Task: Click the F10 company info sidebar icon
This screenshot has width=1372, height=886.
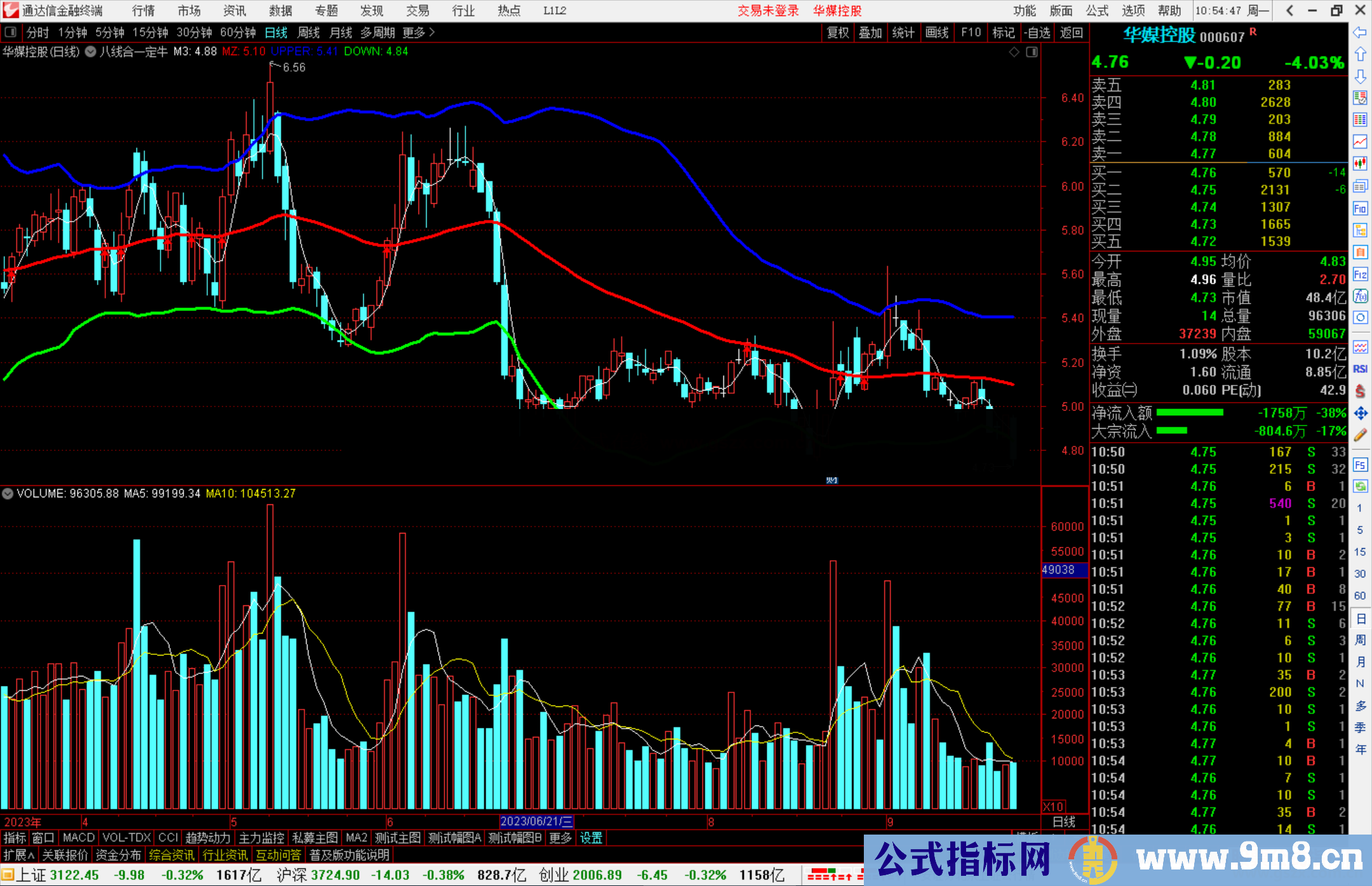Action: 1360,208
